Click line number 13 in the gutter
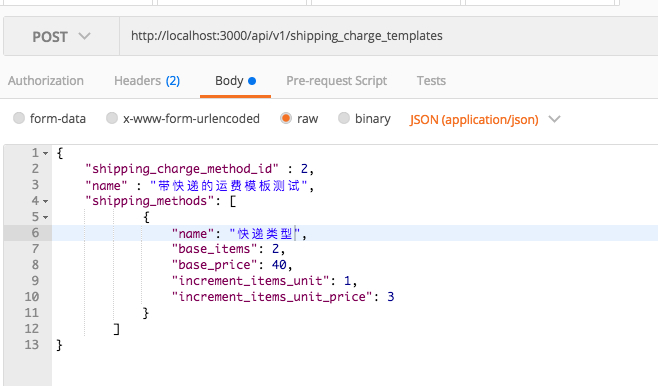Viewport: 658px width, 386px height. (31, 344)
